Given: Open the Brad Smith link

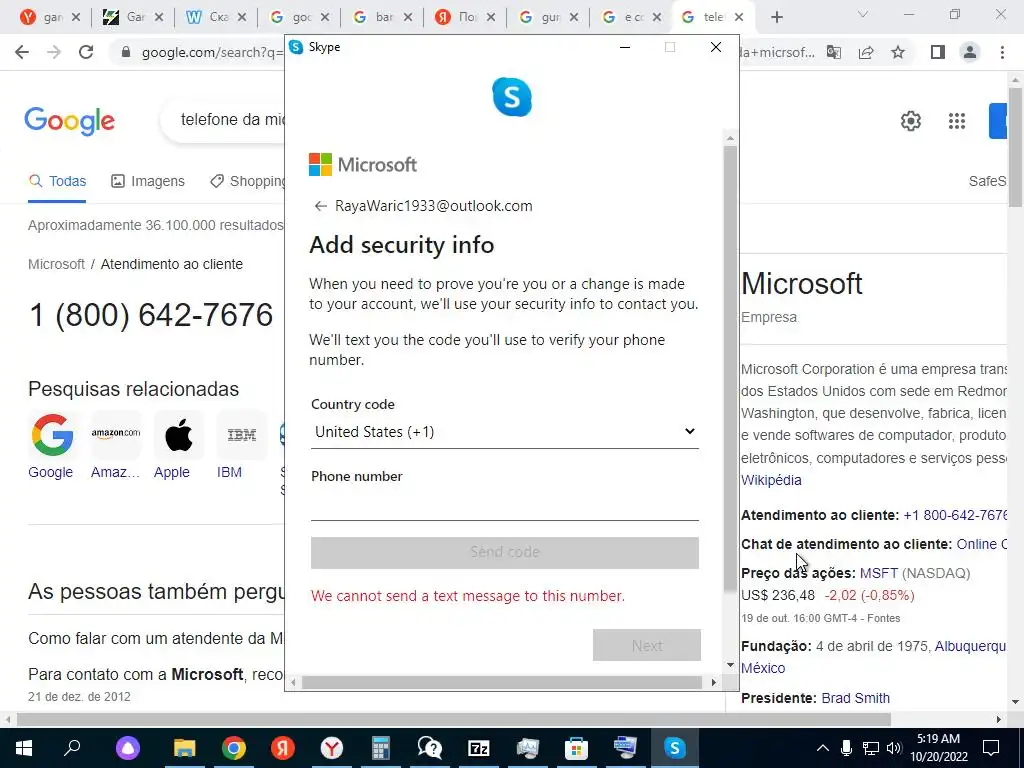Looking at the screenshot, I should point(856,698).
